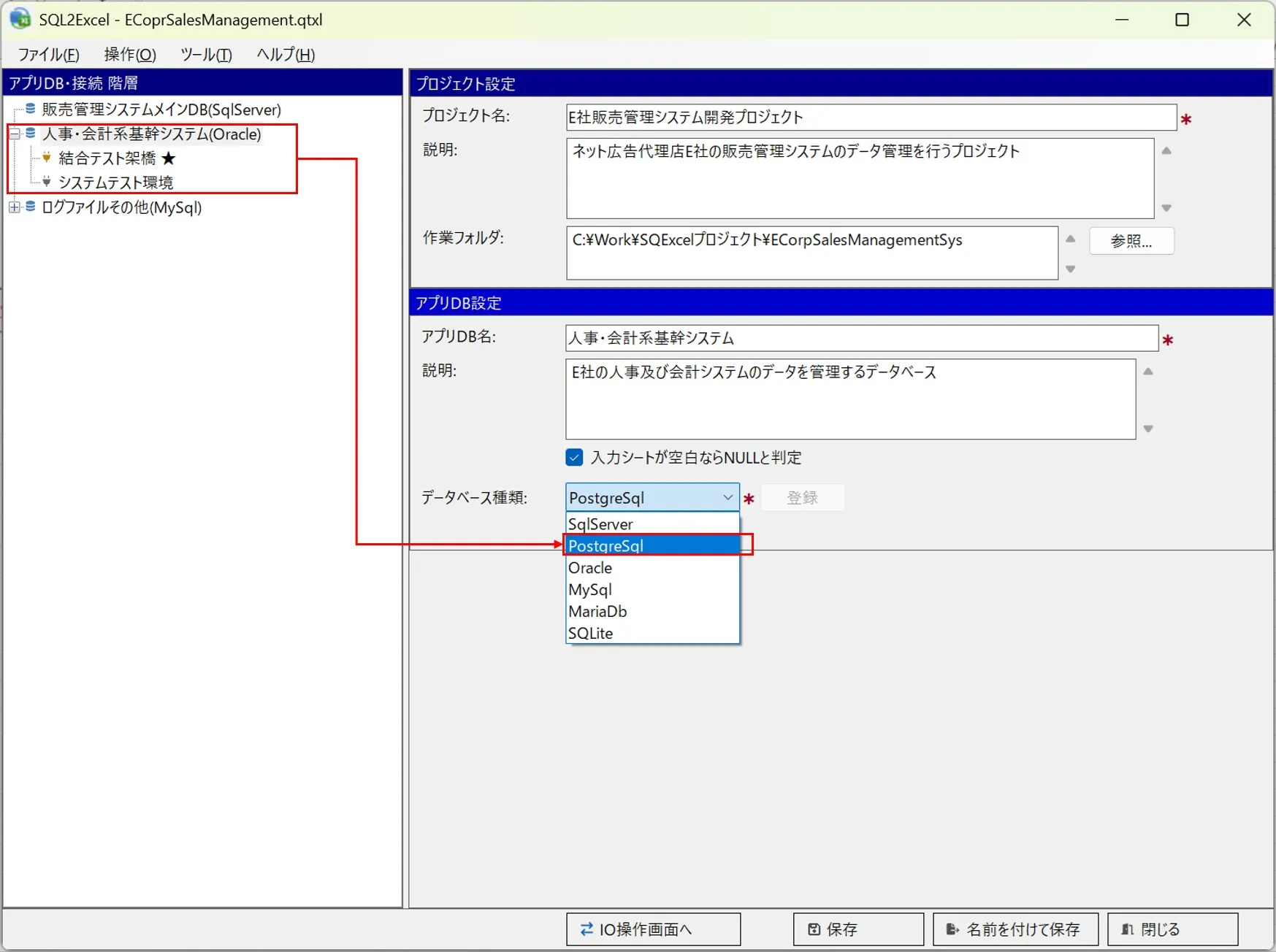Click scroll-down arrow of アプリDB 説明 box

coord(1148,429)
